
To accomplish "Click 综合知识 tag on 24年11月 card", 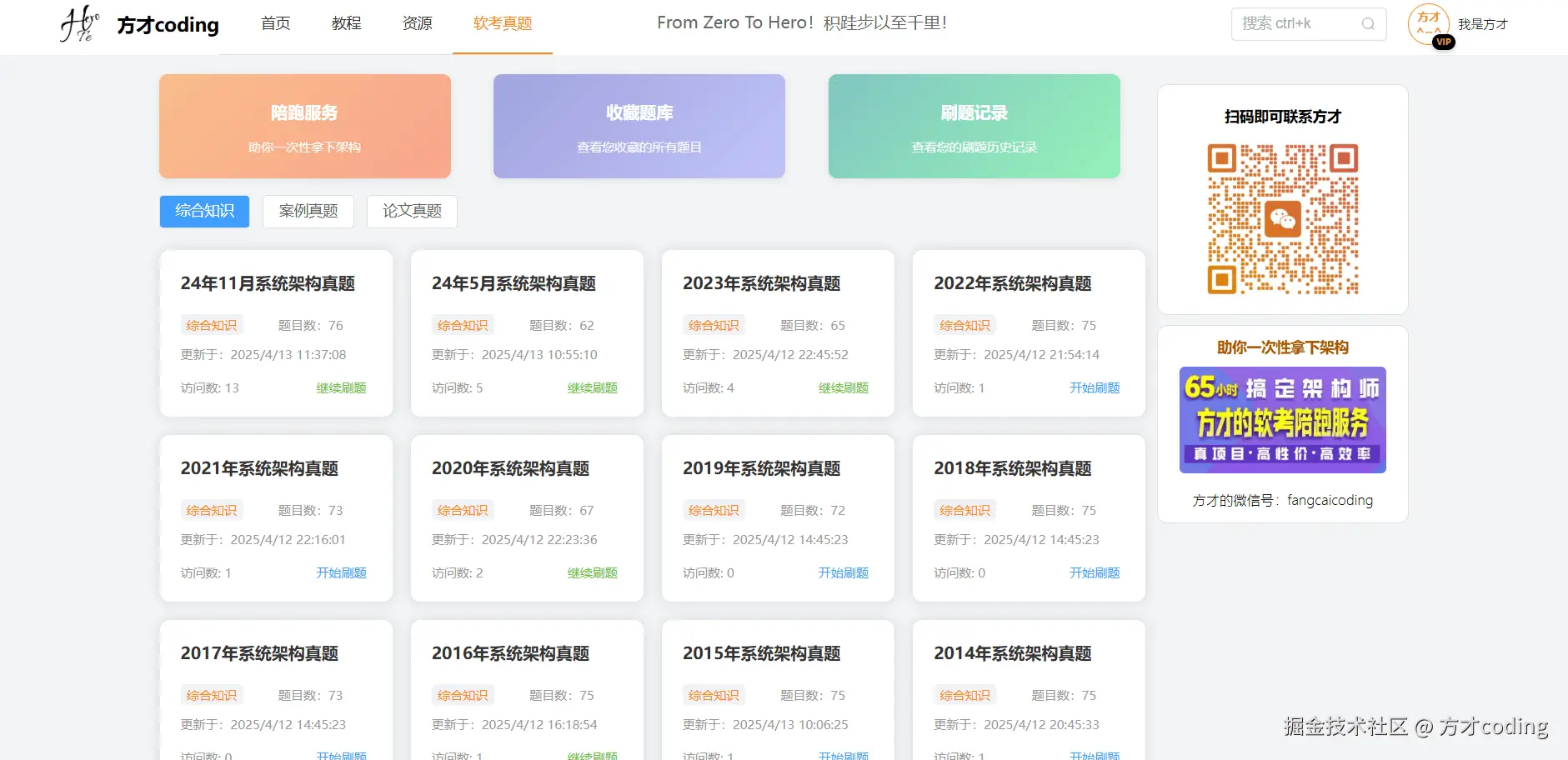I will pyautogui.click(x=212, y=326).
